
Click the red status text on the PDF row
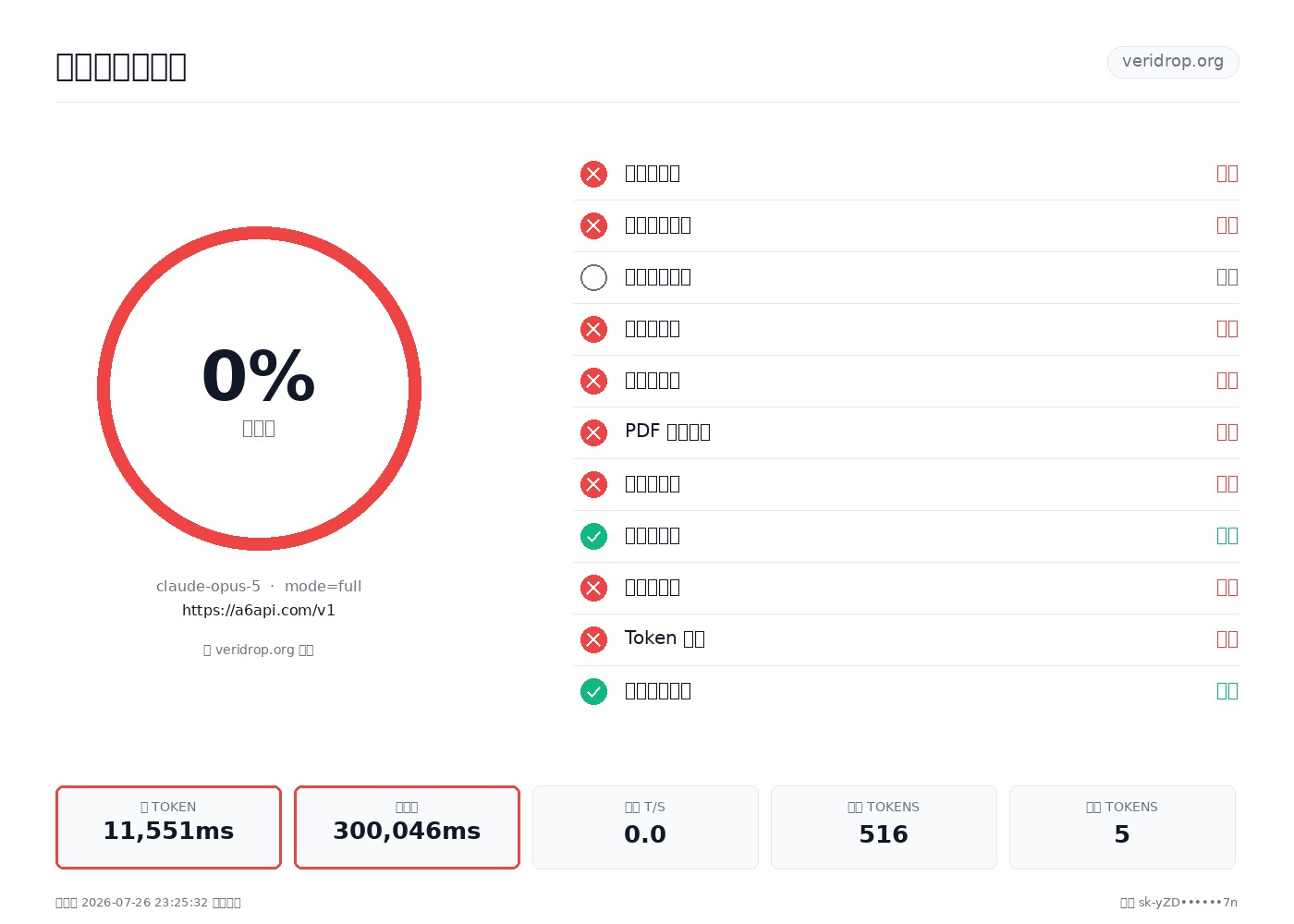[1227, 432]
